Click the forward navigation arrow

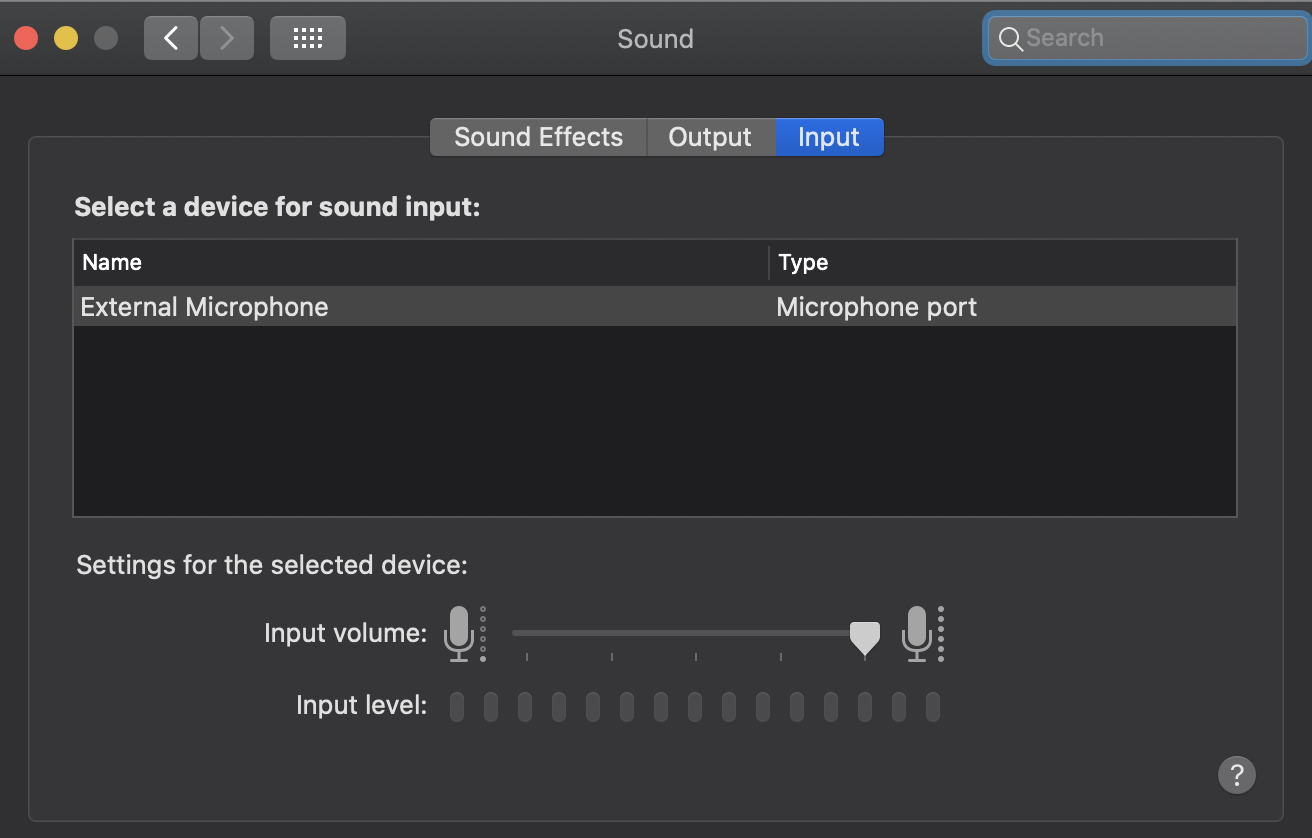tap(227, 39)
